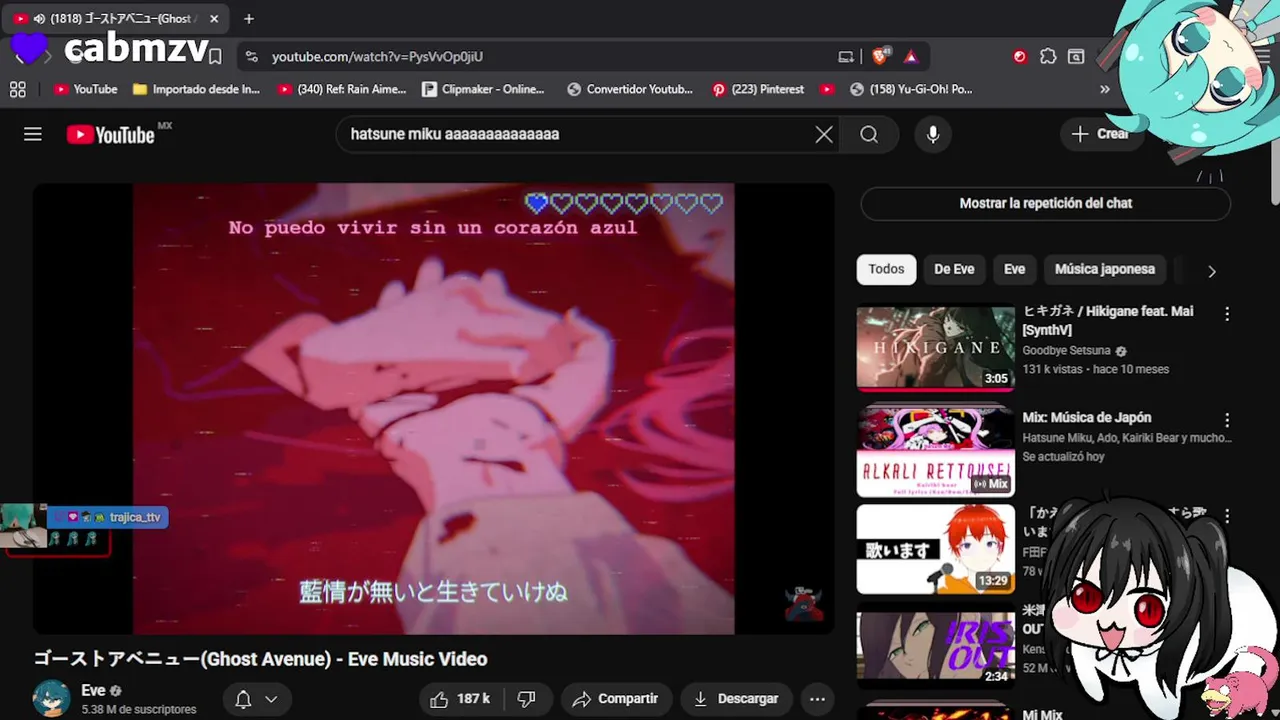The height and width of the screenshot is (720, 1280).
Task: Open the Eve channel watermark in video
Action: pos(804,604)
